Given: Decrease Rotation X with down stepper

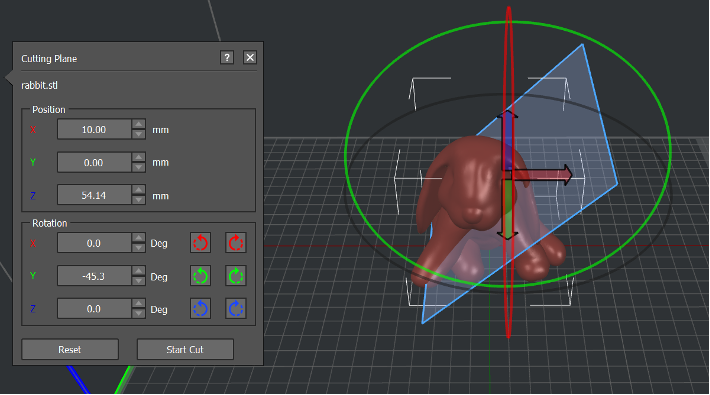Looking at the screenshot, I should coord(139,248).
